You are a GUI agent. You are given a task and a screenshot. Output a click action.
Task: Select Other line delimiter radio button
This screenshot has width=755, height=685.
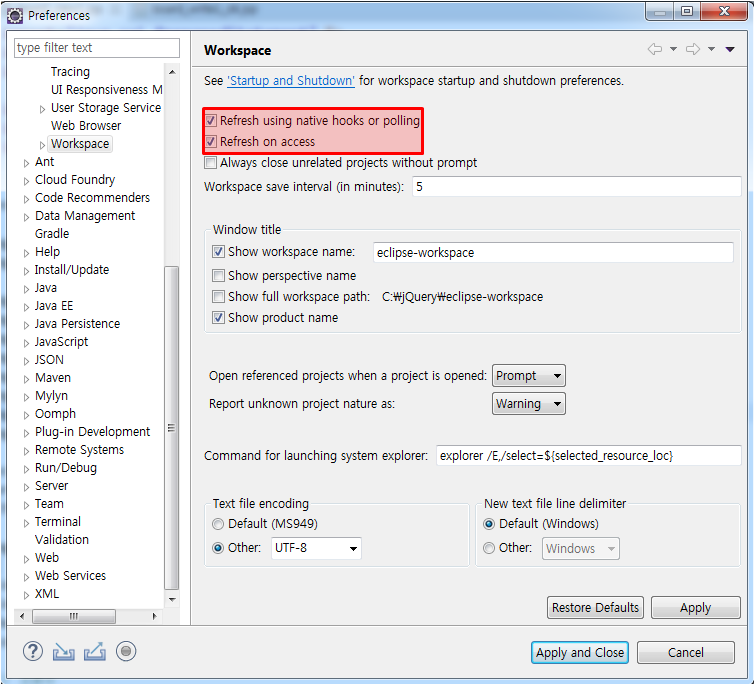click(x=489, y=548)
